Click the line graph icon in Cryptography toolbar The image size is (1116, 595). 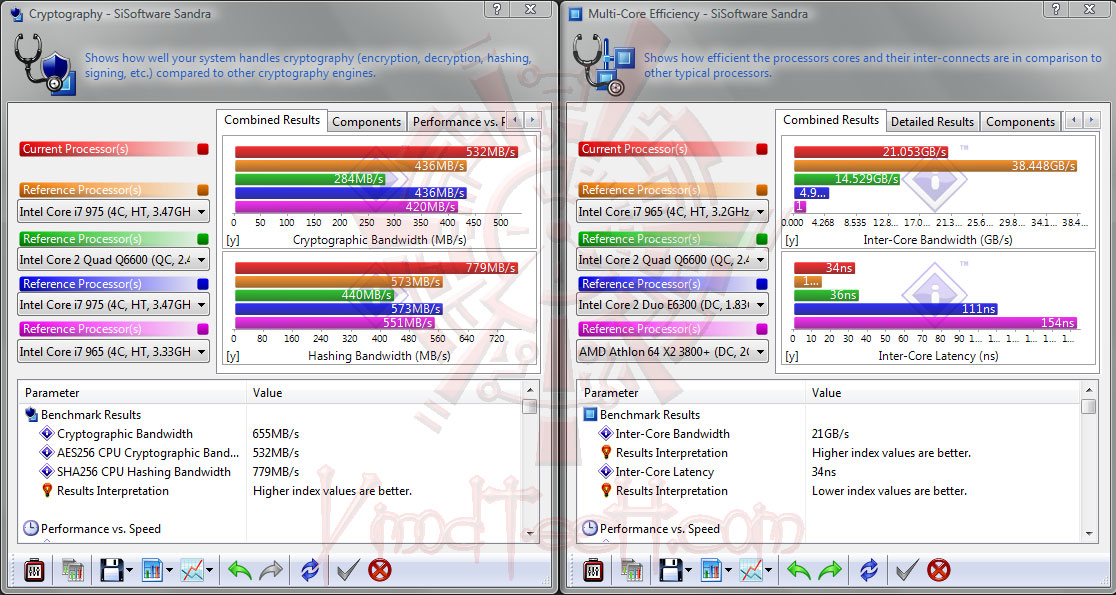click(192, 570)
